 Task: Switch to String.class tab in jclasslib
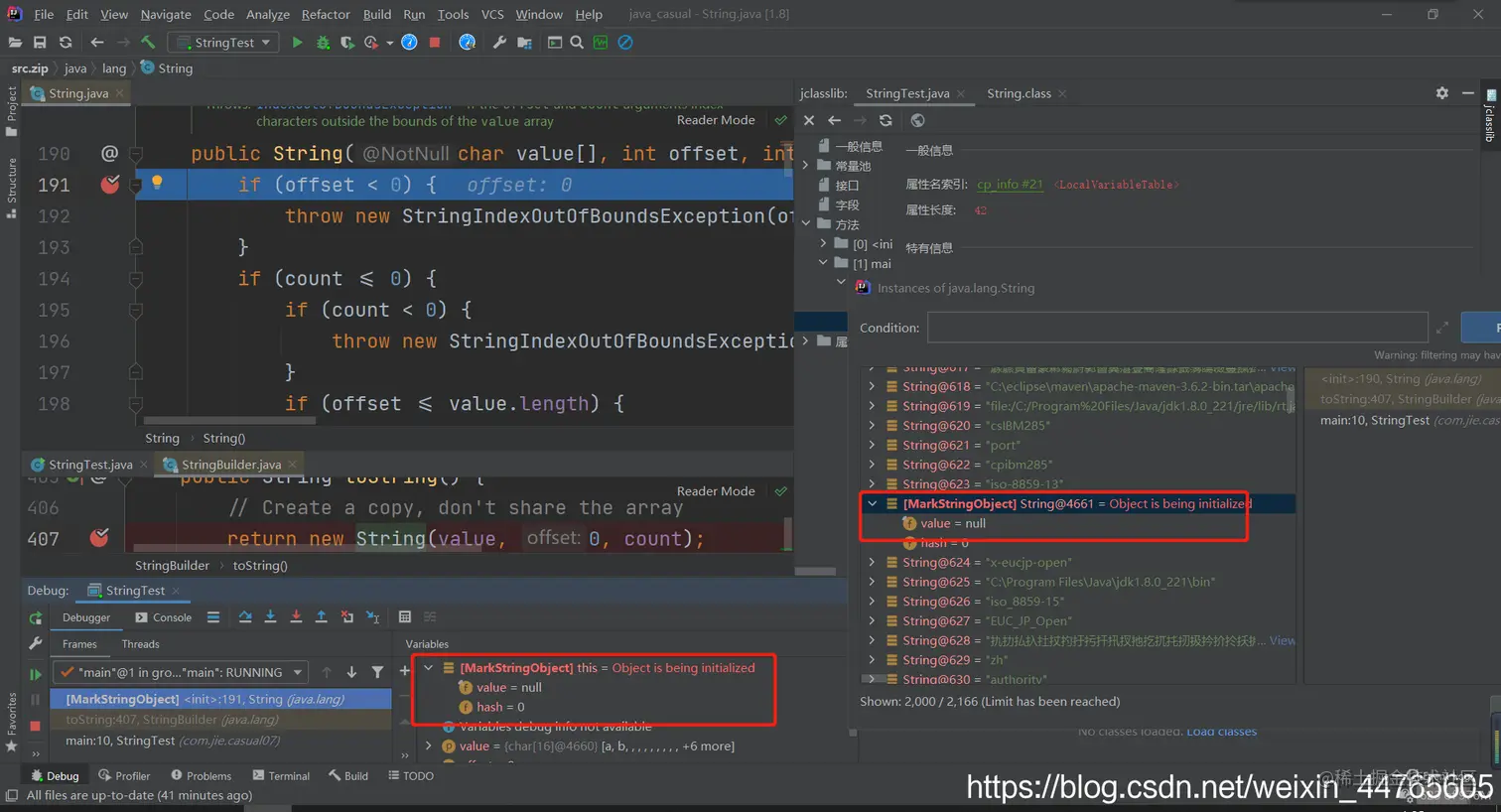[1019, 93]
